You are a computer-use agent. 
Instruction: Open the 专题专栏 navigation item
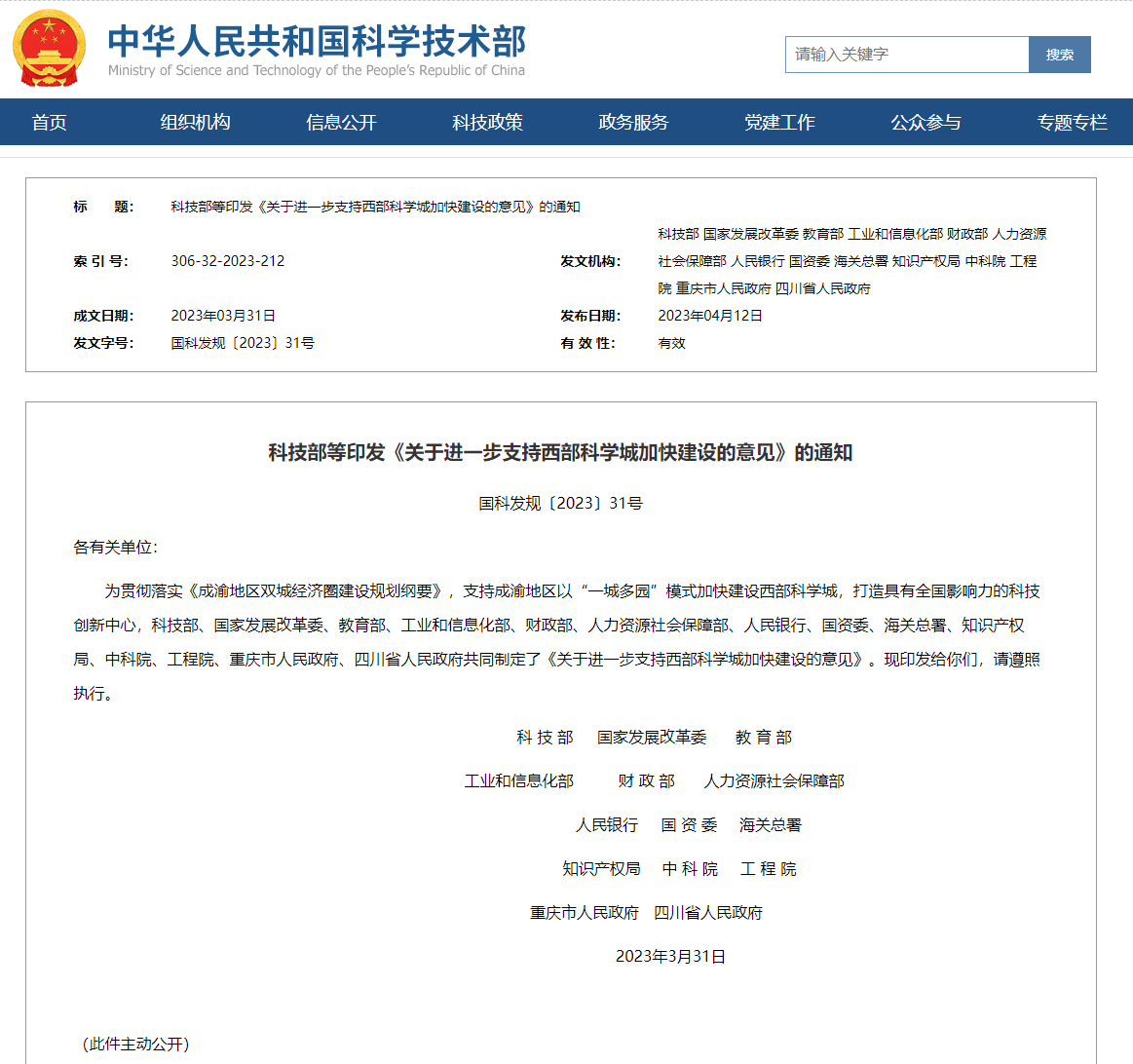point(1072,122)
